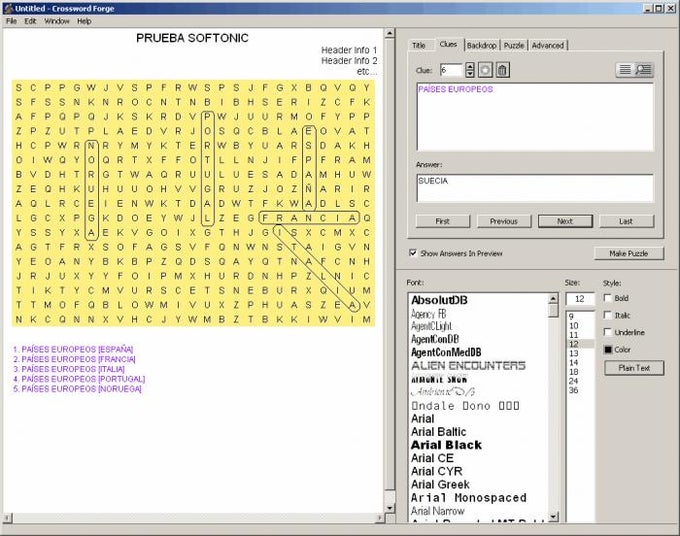
Task: Select font size 18
Action: (x=574, y=372)
